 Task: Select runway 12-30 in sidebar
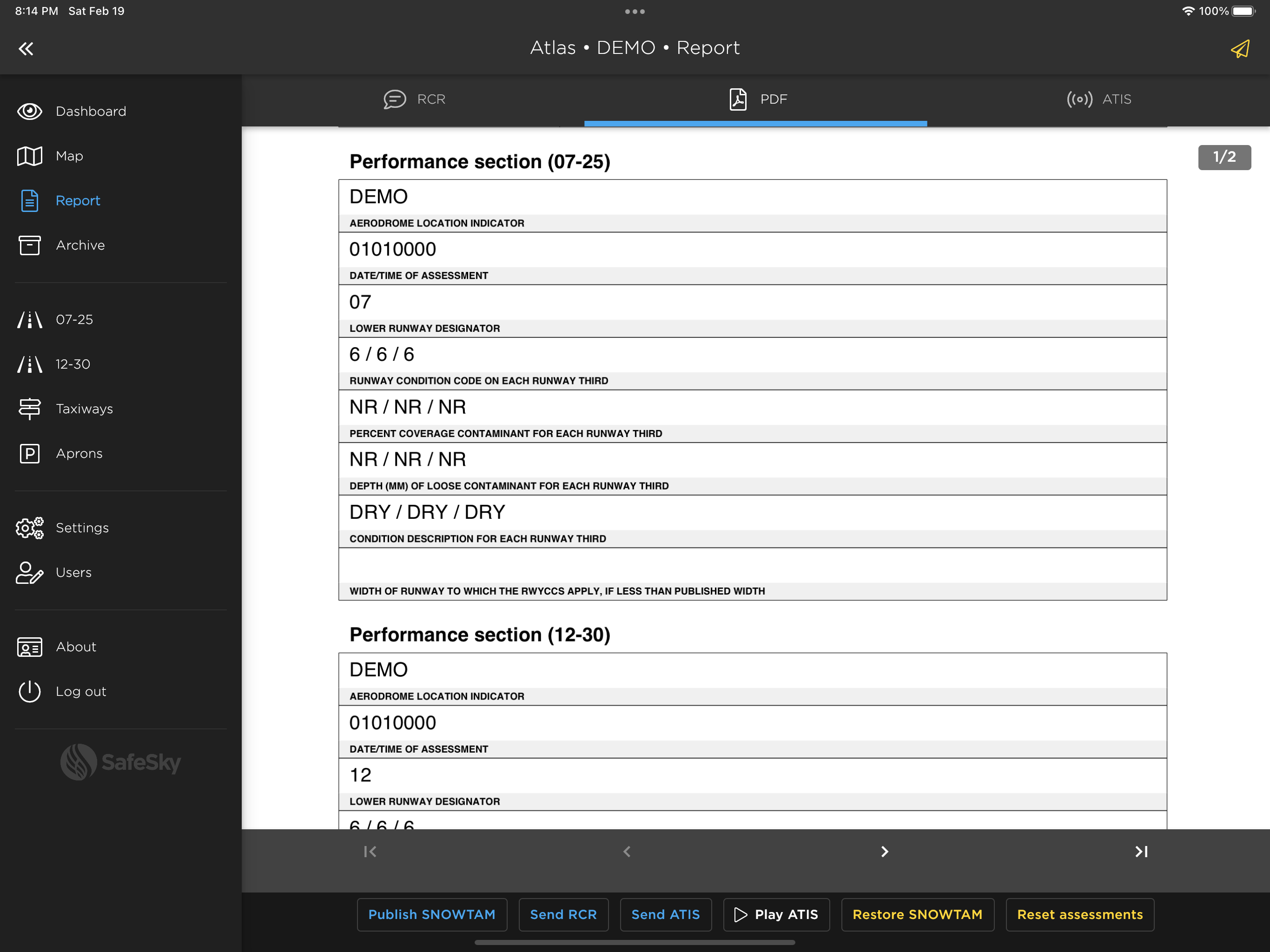[73, 364]
